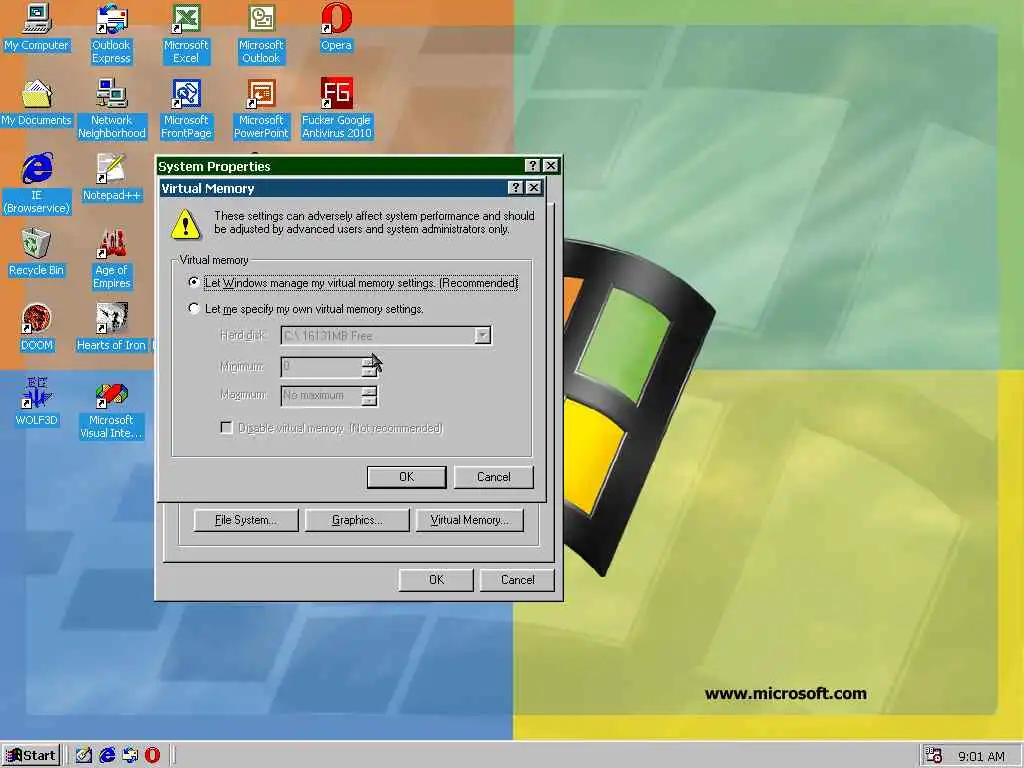
Task: Open the My Computer desktop icon
Action: pyautogui.click(x=36, y=27)
